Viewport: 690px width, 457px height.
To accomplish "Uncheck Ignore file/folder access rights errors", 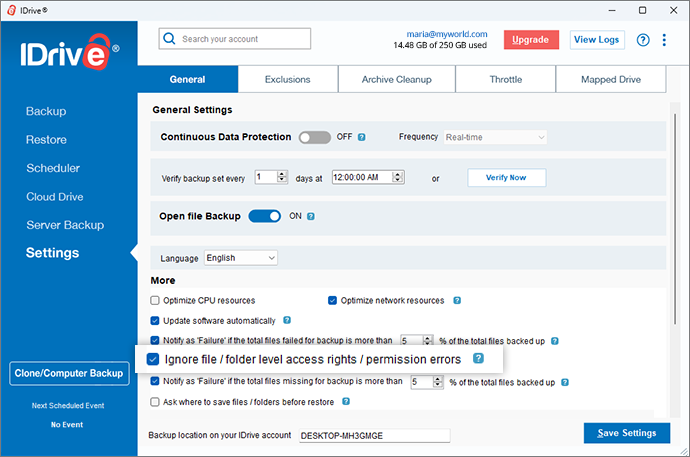I will 153,359.
